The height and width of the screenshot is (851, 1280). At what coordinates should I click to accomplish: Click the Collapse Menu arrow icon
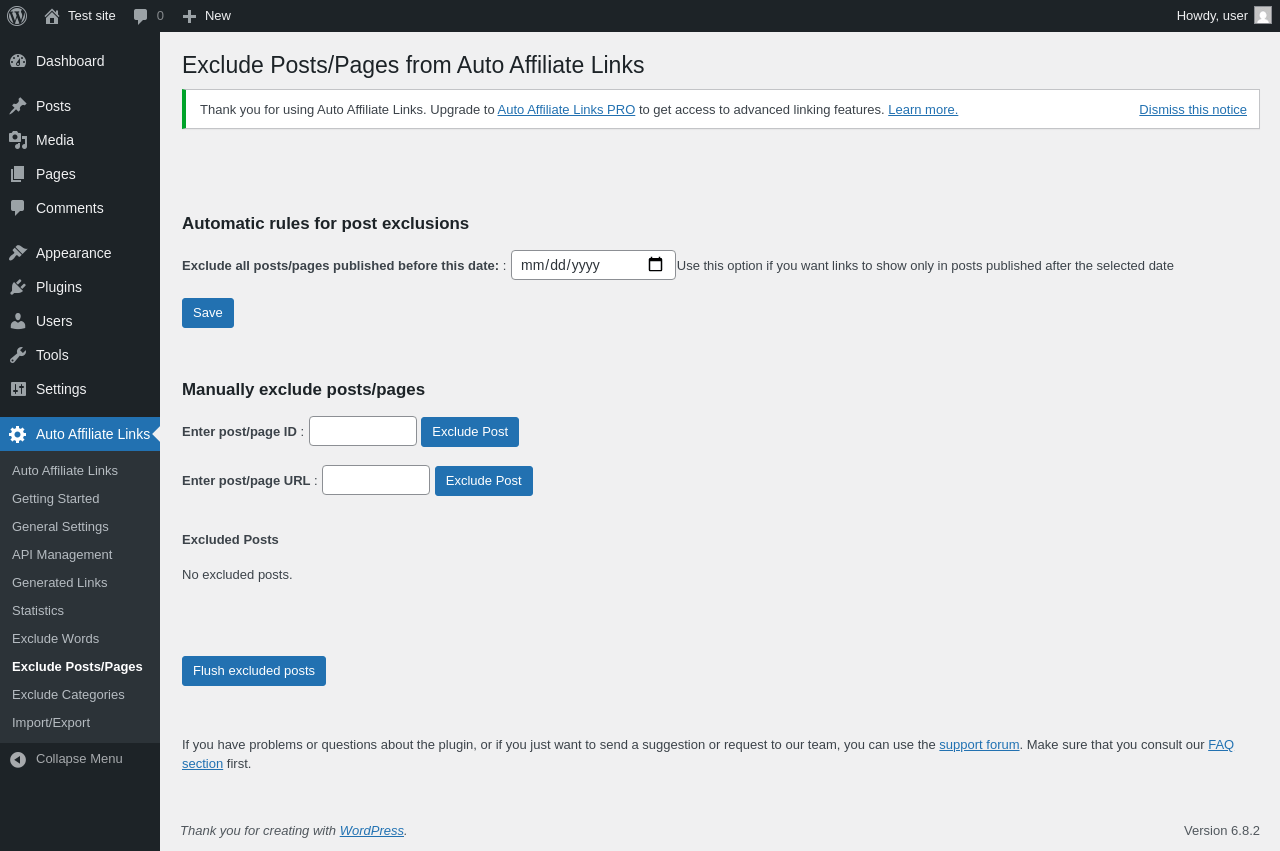point(18,760)
